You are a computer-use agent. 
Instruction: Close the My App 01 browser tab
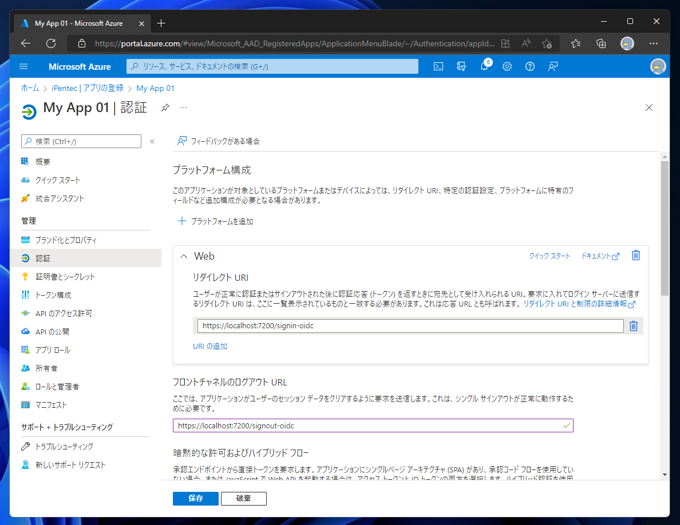point(141,23)
